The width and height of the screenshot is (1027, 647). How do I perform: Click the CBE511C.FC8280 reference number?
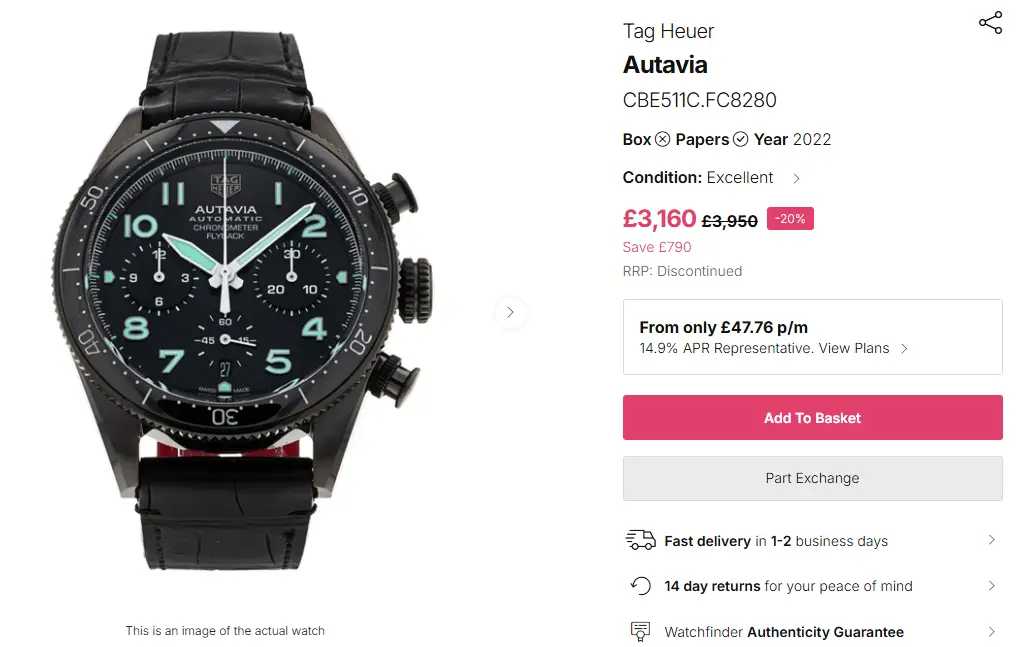pos(699,100)
